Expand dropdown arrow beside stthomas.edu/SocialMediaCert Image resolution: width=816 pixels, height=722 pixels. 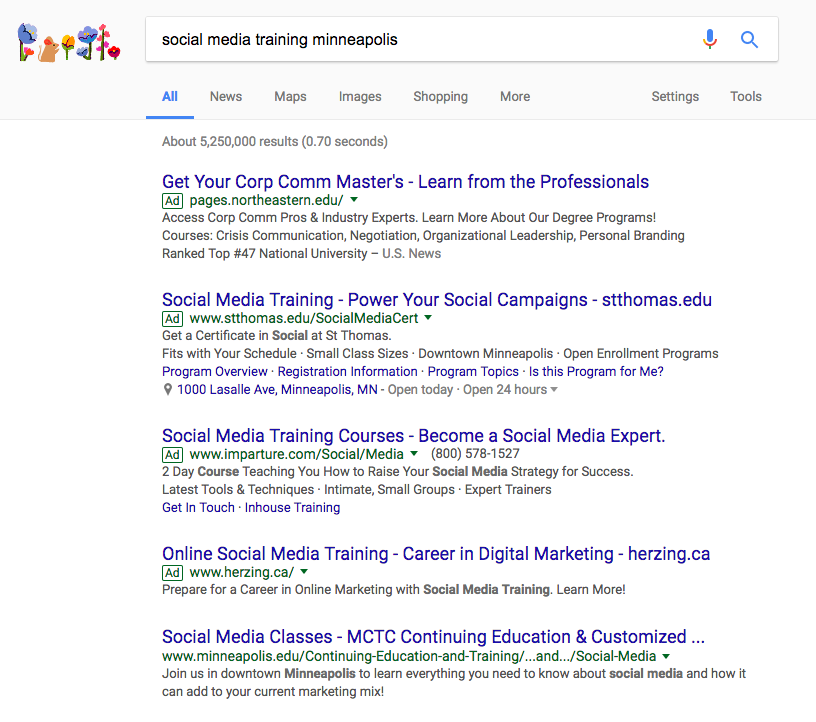pos(428,318)
